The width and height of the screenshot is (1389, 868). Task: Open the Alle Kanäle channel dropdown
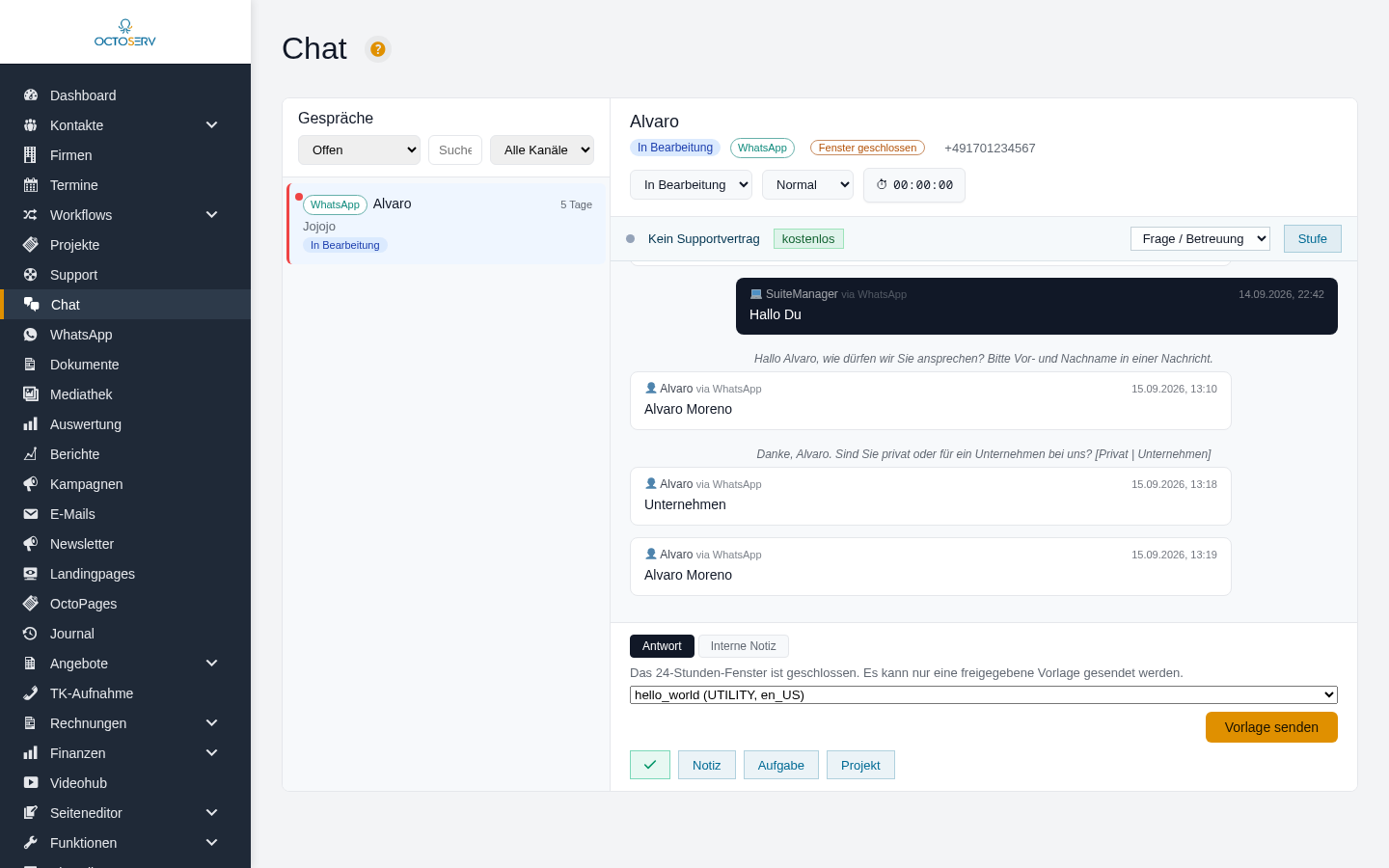point(542,150)
